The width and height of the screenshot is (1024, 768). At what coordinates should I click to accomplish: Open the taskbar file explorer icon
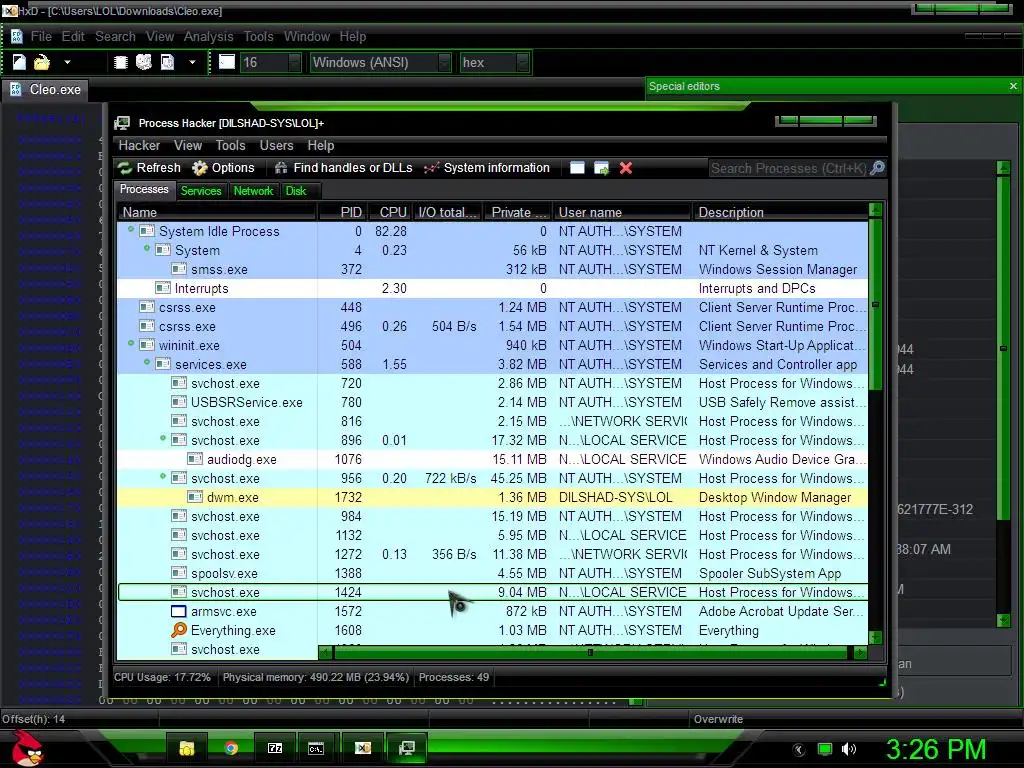coord(187,748)
